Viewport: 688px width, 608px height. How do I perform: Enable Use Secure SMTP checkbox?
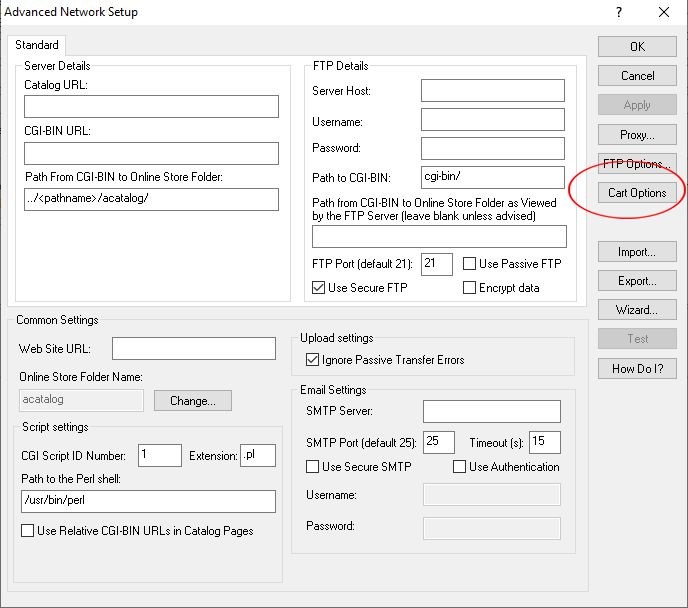coord(313,467)
